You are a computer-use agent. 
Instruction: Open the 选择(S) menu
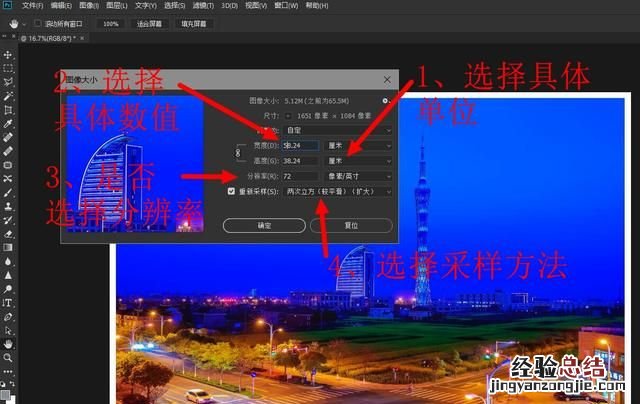tap(175, 6)
